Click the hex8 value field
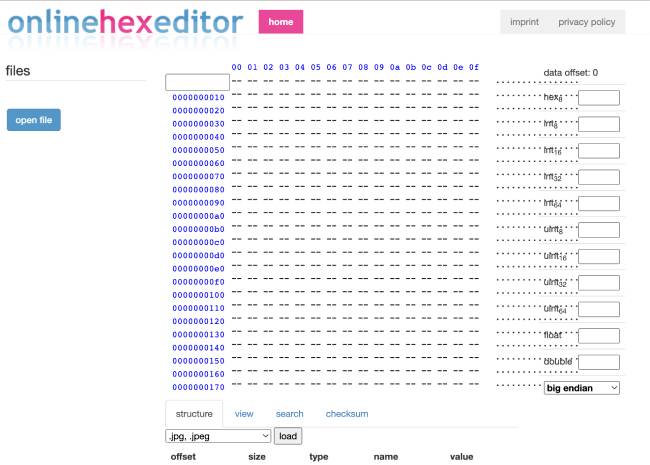This screenshot has height=465, width=650. coord(599,98)
